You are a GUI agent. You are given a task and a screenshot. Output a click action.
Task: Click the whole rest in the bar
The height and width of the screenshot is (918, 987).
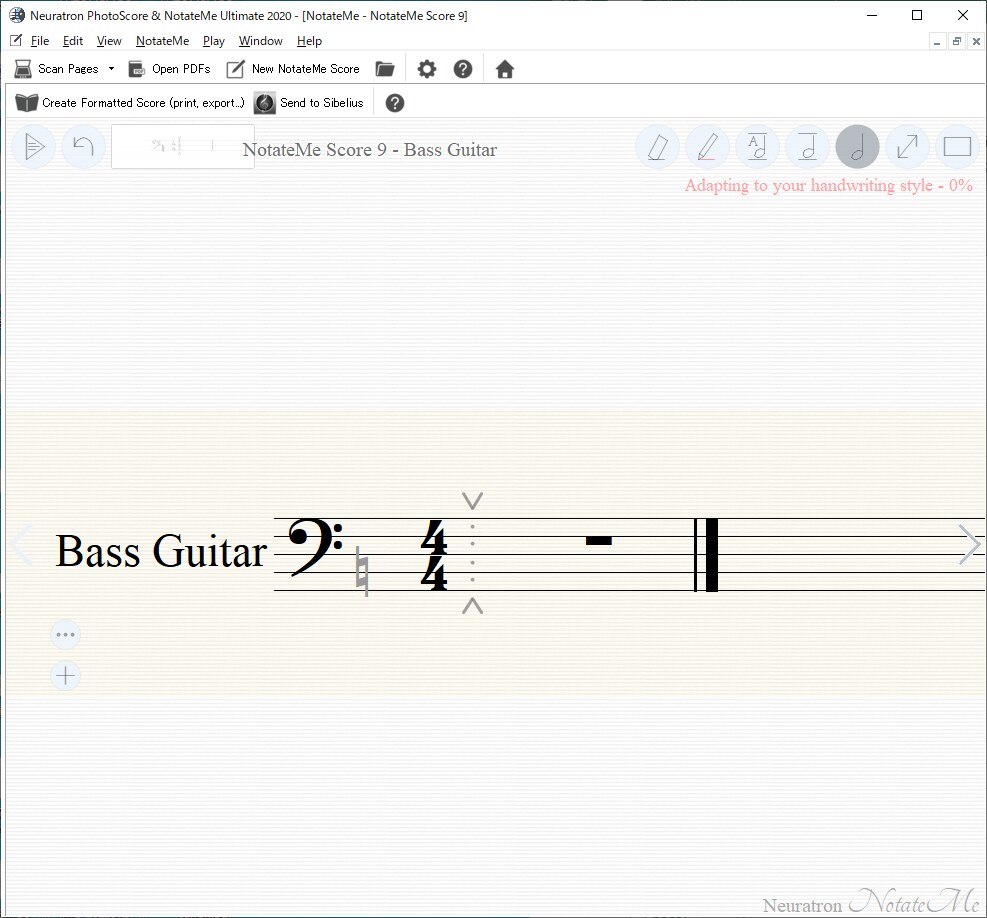point(599,540)
